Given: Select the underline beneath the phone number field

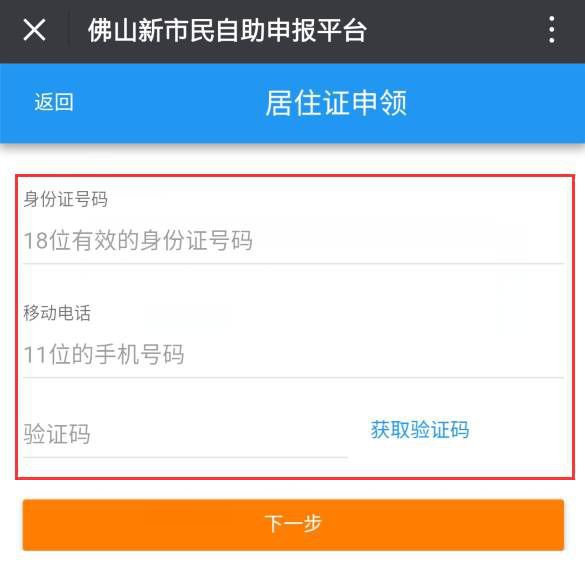Looking at the screenshot, I should 294,378.
